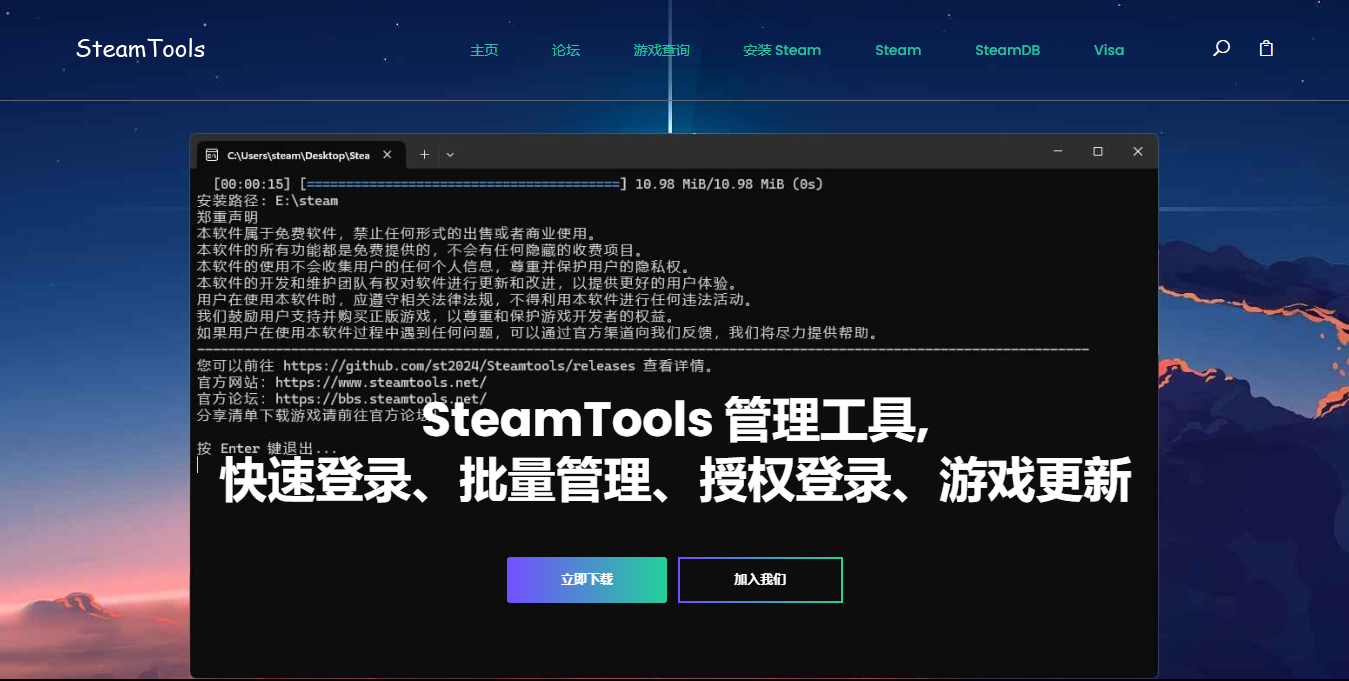Click the terminal tab's console icon
Screen dimensions: 1349x681
point(212,155)
